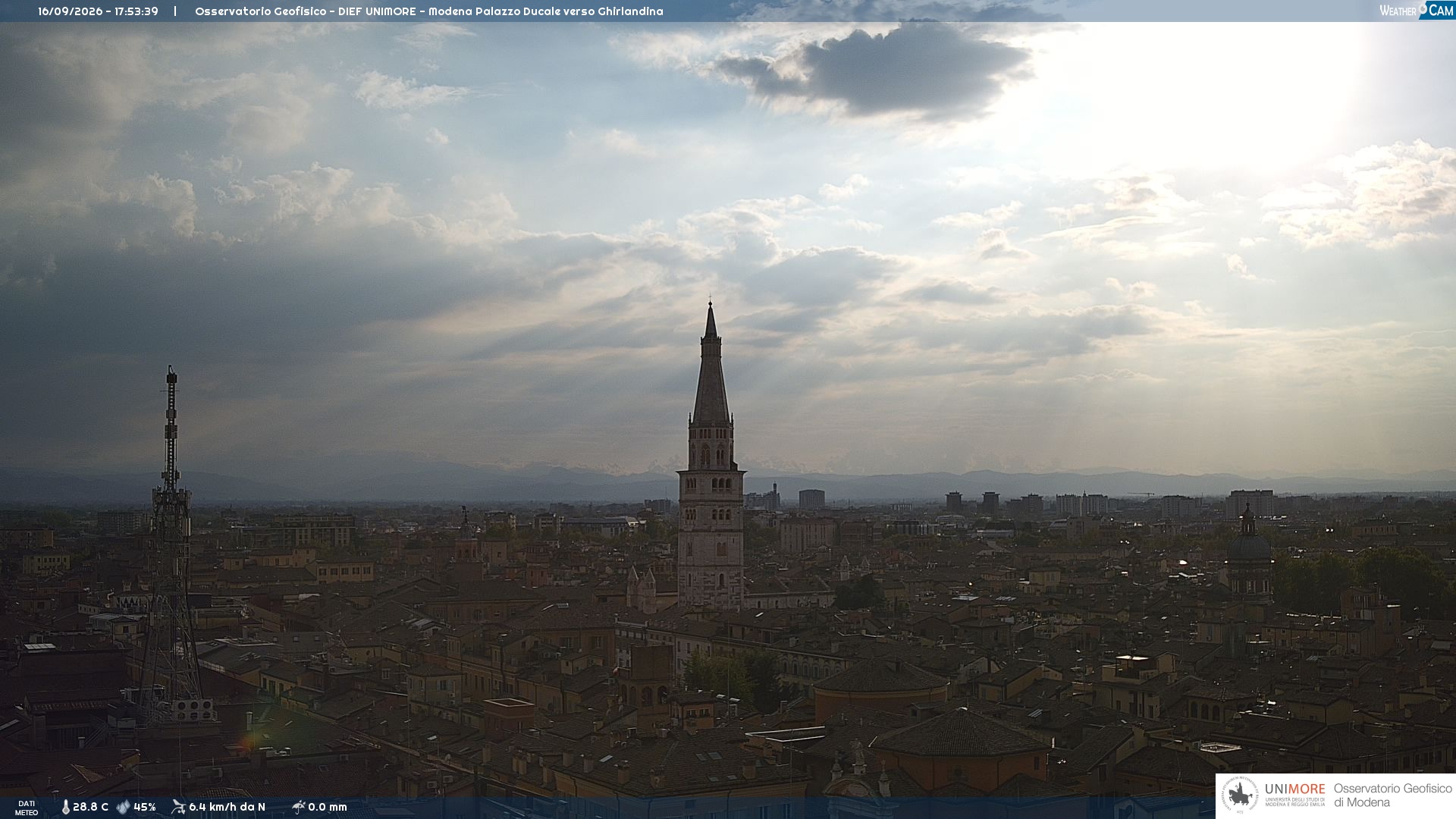
Task: Select the DATI METEO label
Action: coord(27,808)
